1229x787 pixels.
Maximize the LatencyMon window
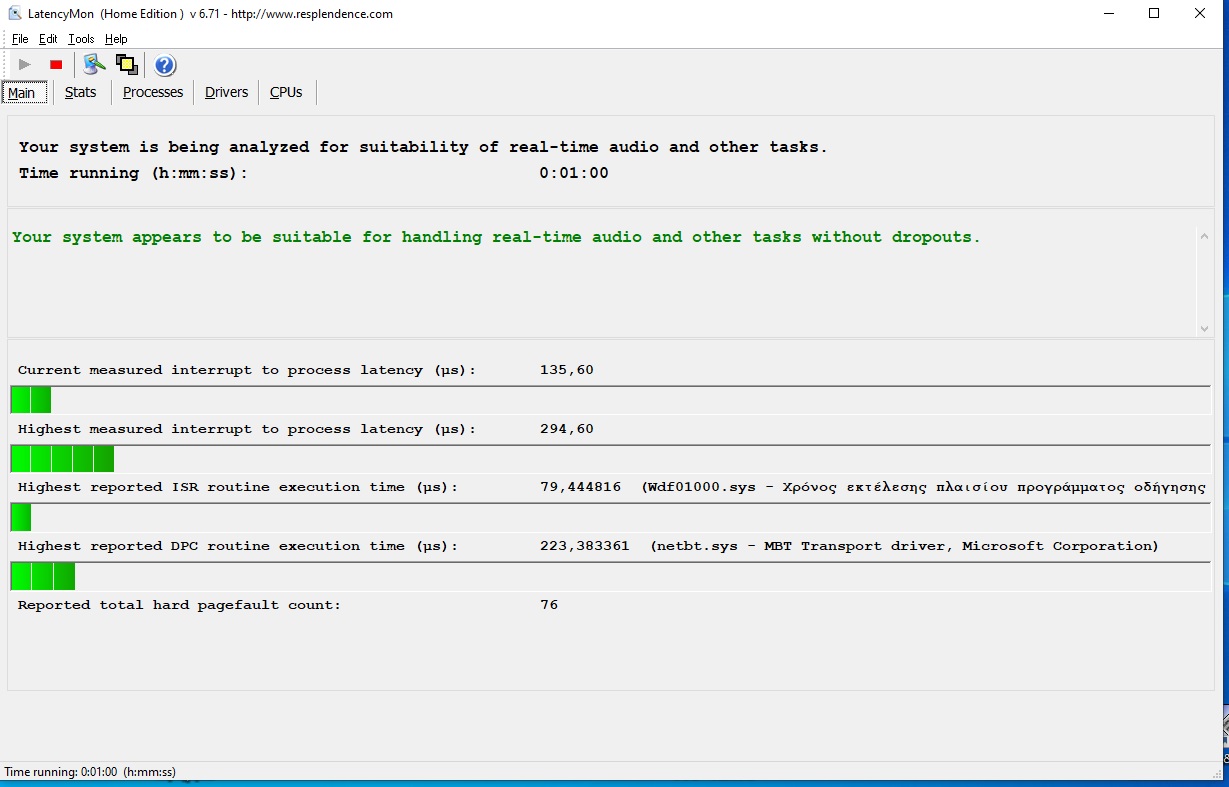[1154, 14]
